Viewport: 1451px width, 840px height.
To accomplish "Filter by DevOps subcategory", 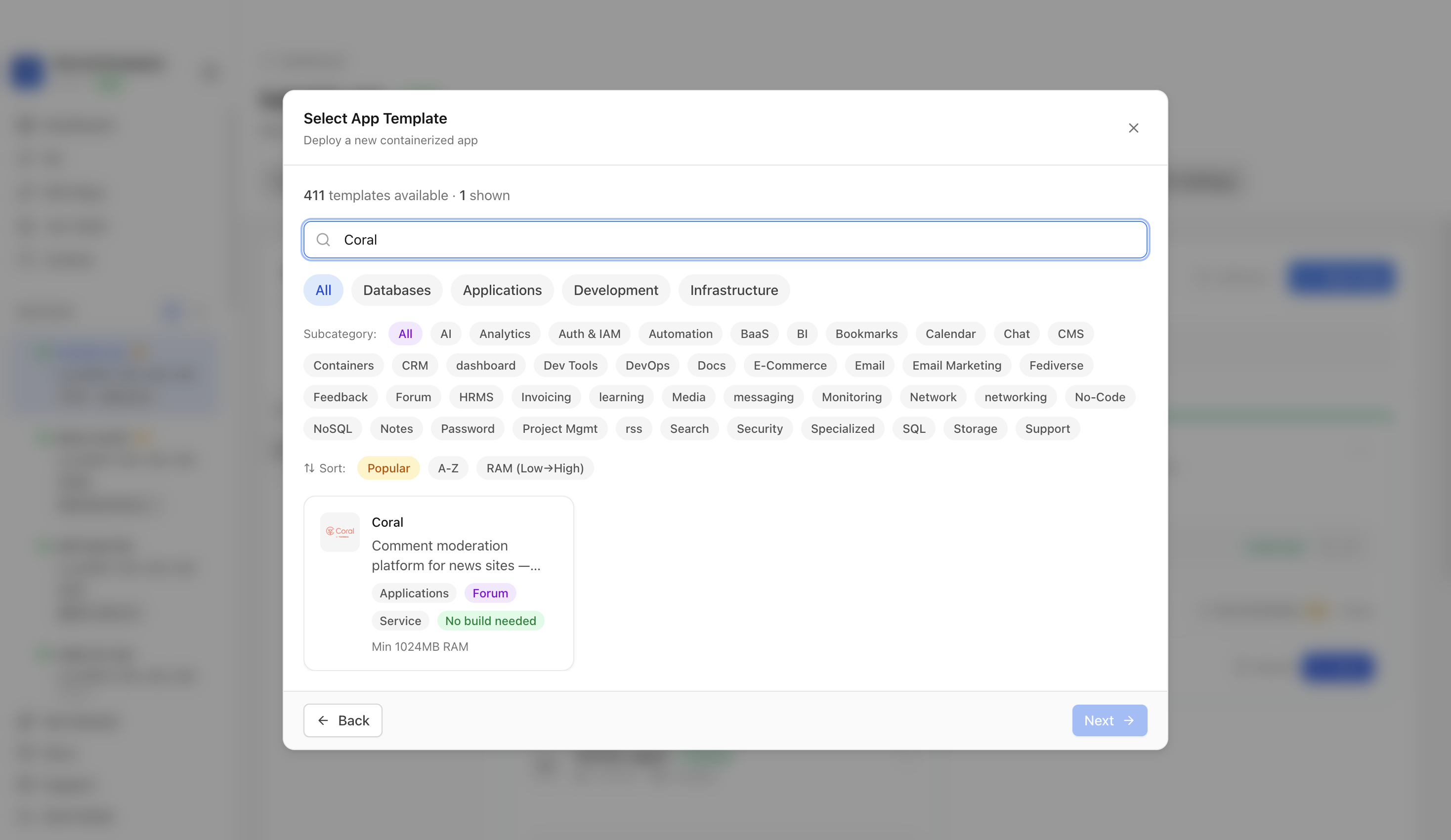I will coord(648,366).
